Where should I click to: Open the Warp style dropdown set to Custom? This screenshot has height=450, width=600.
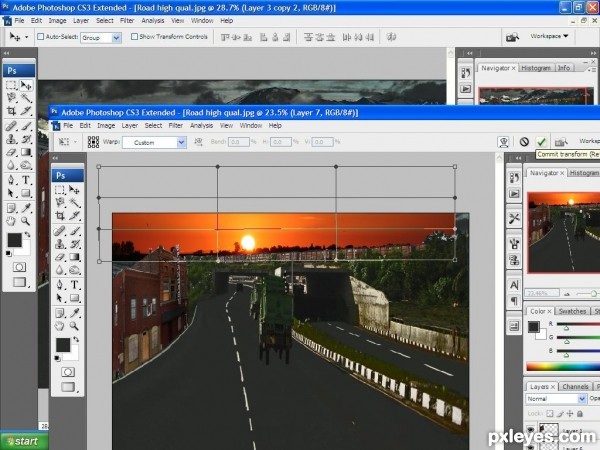(181, 143)
